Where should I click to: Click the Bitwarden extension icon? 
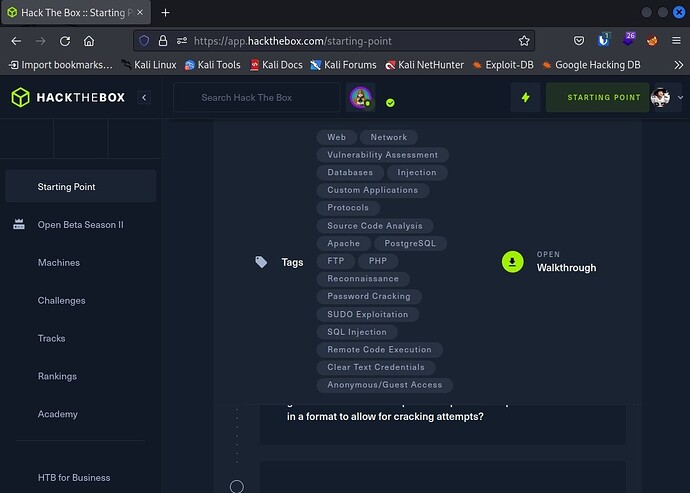pos(604,40)
